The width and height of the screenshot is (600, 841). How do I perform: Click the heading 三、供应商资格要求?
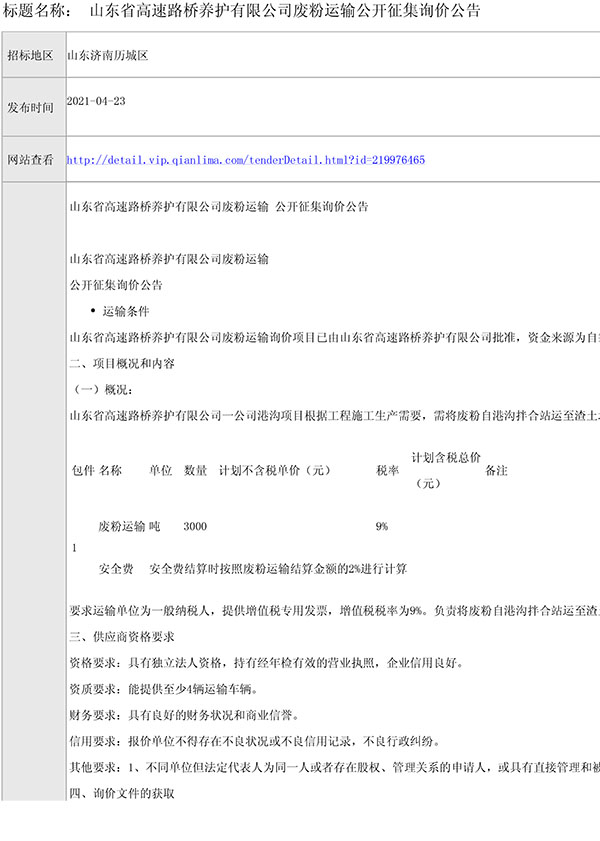tap(122, 637)
